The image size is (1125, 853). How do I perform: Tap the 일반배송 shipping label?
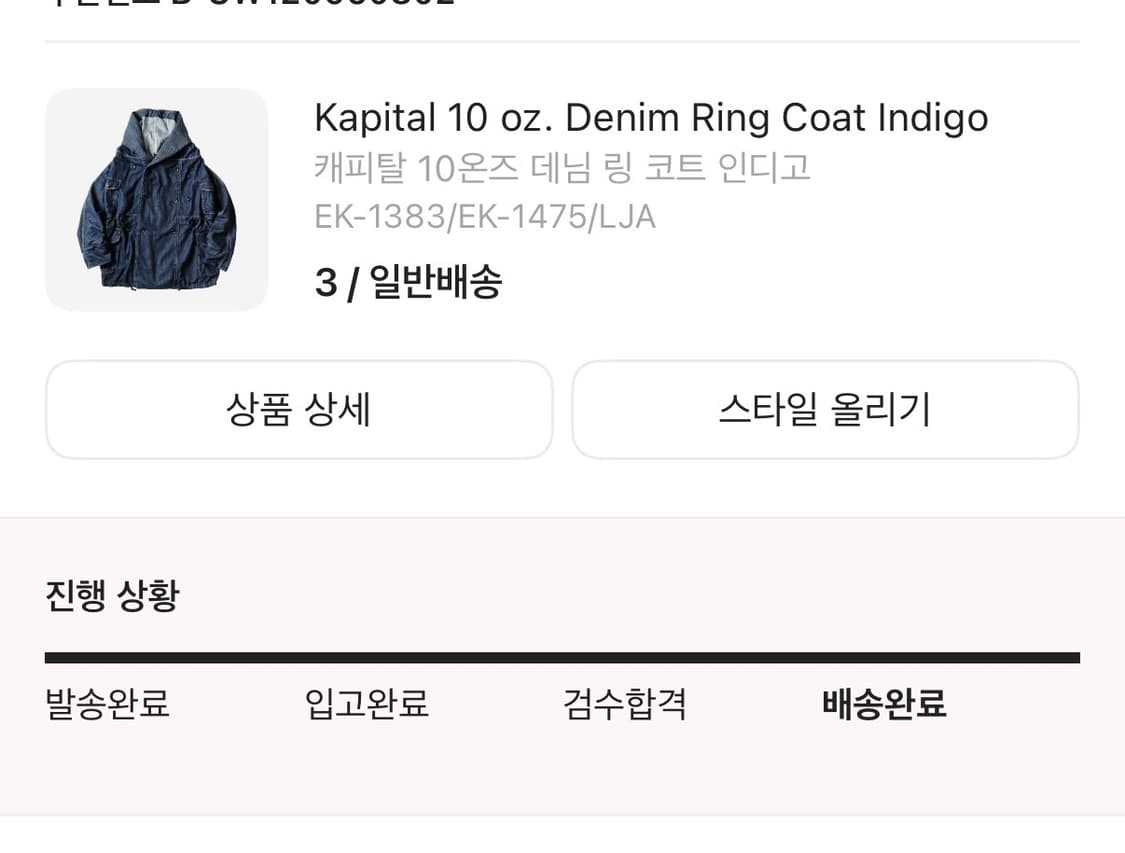tap(436, 284)
